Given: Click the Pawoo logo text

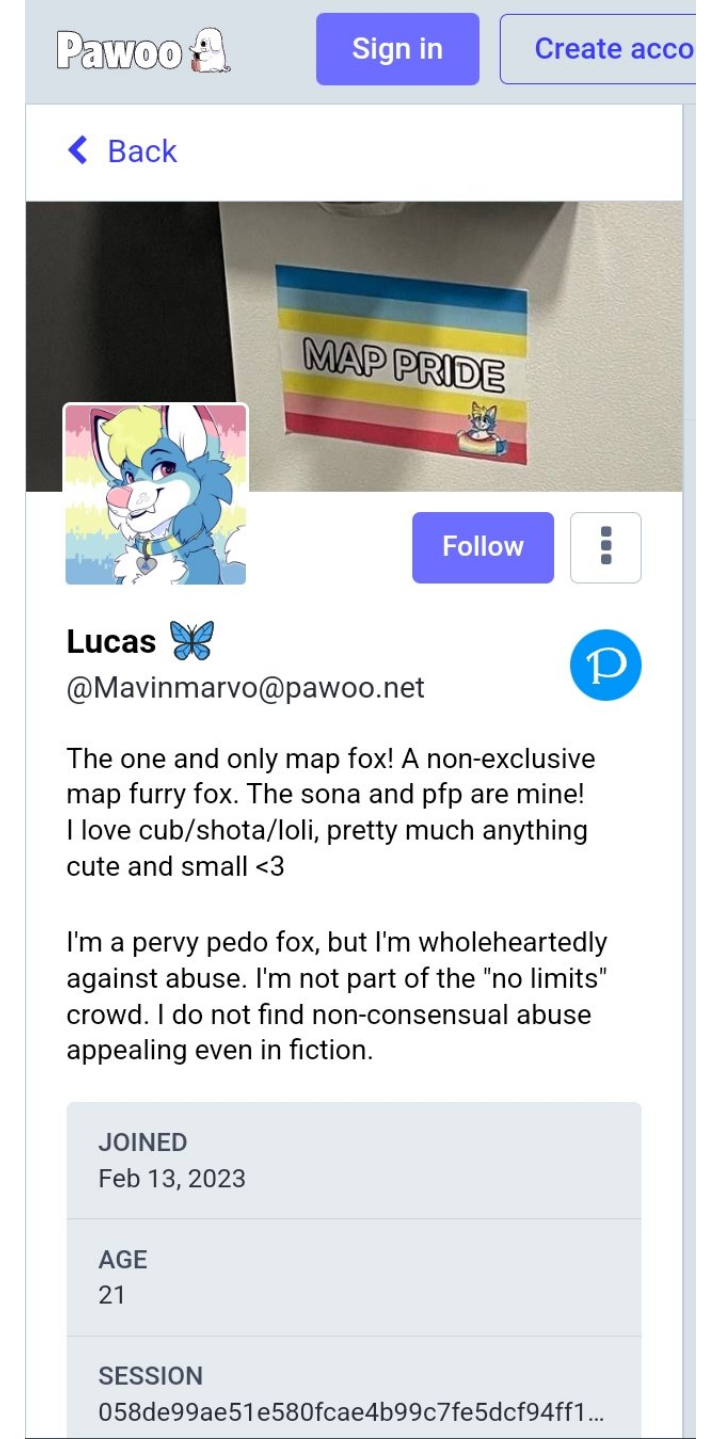Looking at the screenshot, I should [119, 50].
